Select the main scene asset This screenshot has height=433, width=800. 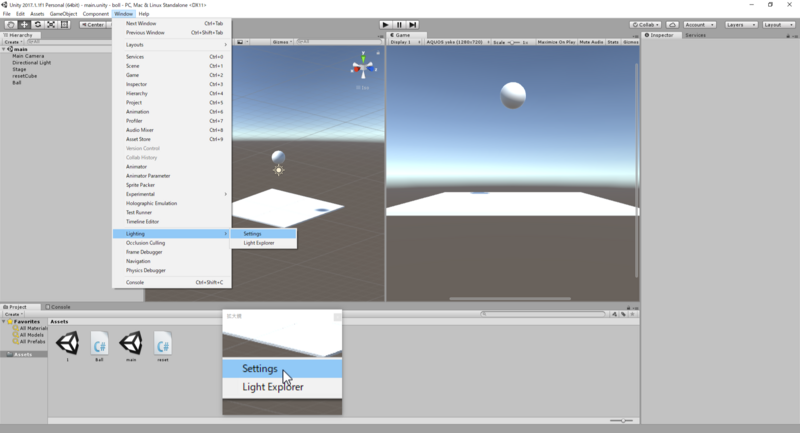click(x=131, y=346)
